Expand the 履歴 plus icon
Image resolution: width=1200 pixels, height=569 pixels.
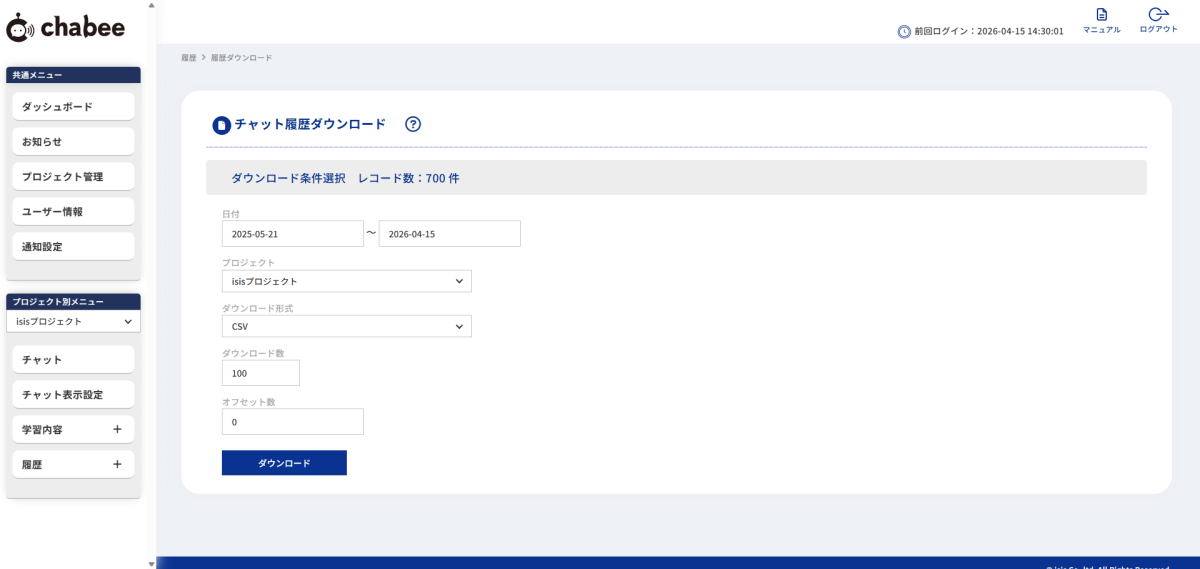tap(117, 464)
